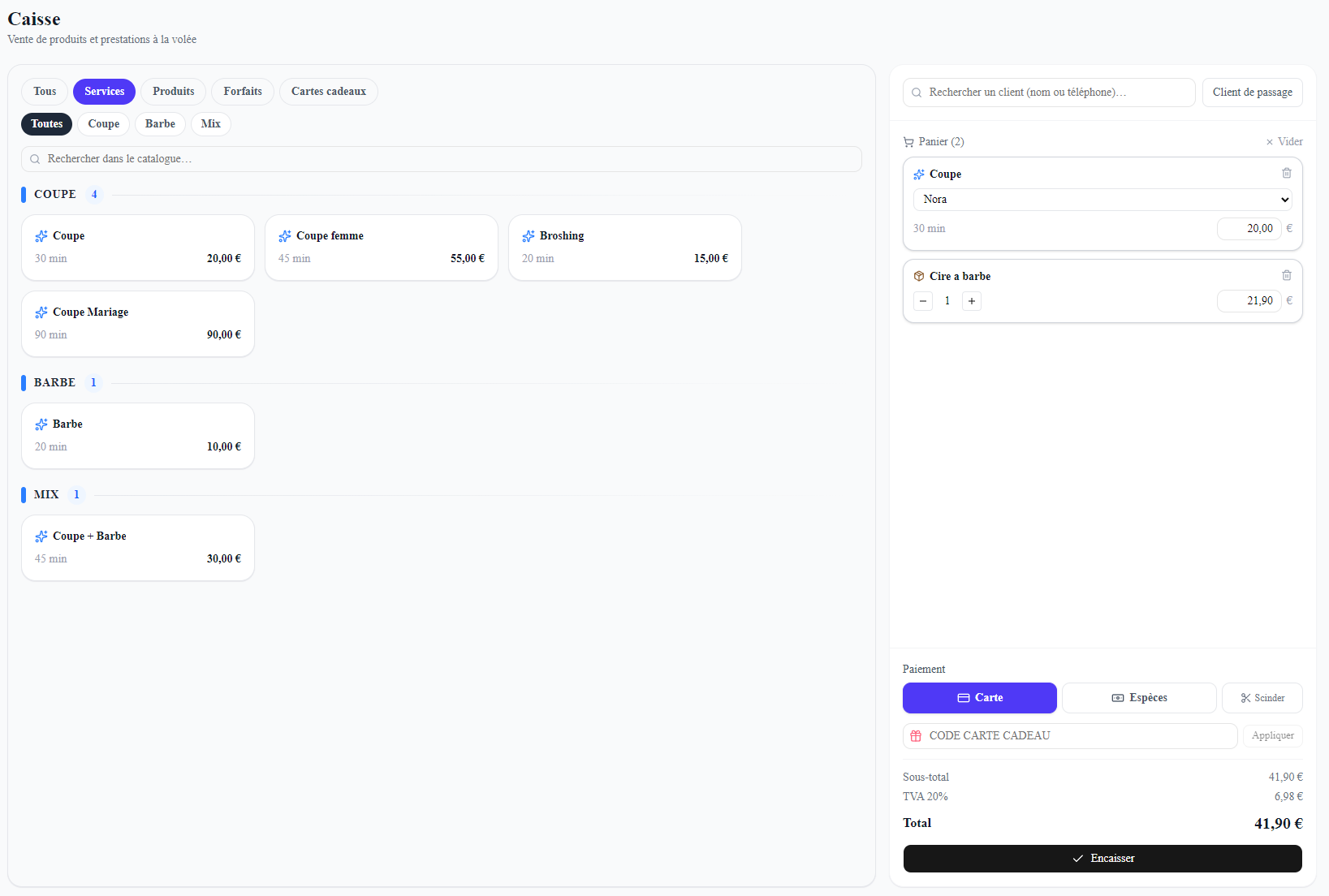Decrease Cire a barbe quantity with minus
The height and width of the screenshot is (896, 1329).
point(923,301)
